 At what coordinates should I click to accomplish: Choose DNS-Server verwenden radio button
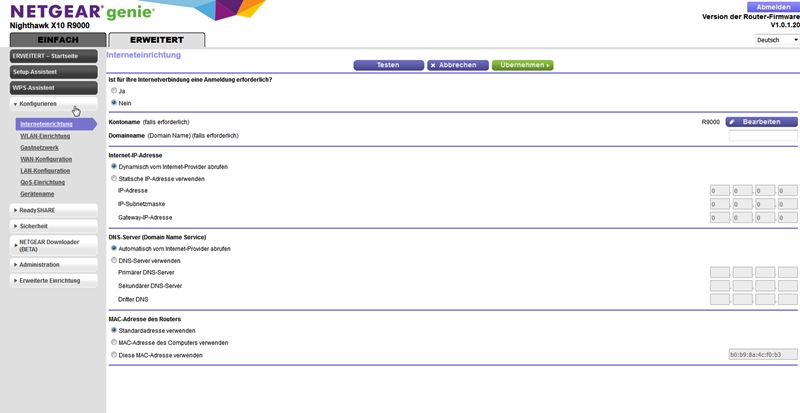[114, 260]
